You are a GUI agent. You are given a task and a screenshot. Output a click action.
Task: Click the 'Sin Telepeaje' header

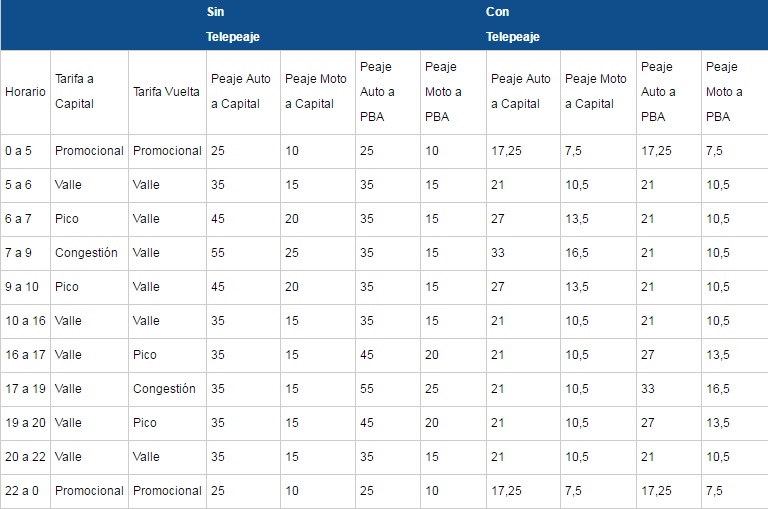pyautogui.click(x=233, y=24)
